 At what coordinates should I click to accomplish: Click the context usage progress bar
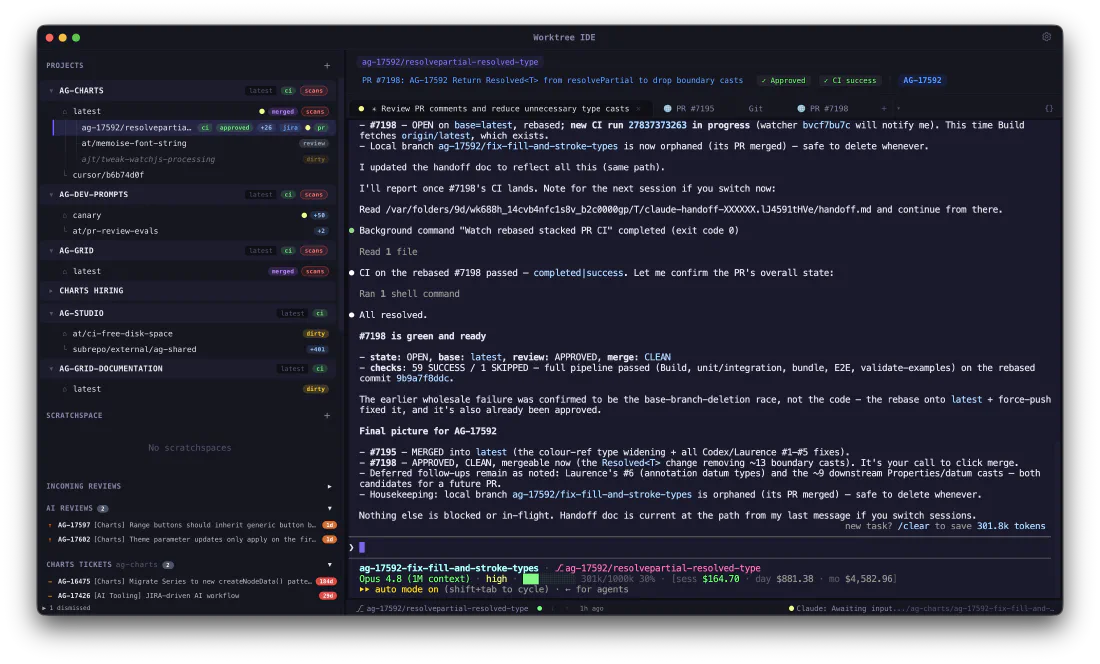pos(548,579)
